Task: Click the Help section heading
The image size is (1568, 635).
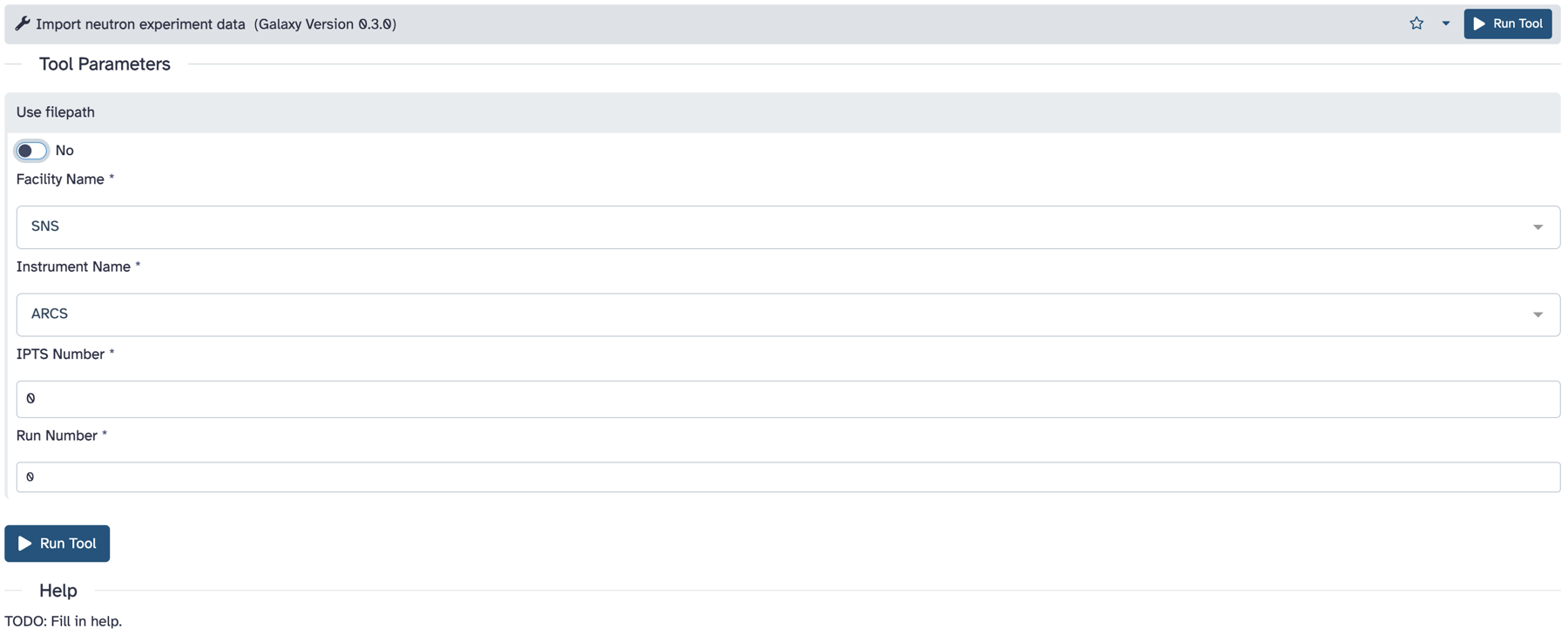Action: tap(57, 591)
